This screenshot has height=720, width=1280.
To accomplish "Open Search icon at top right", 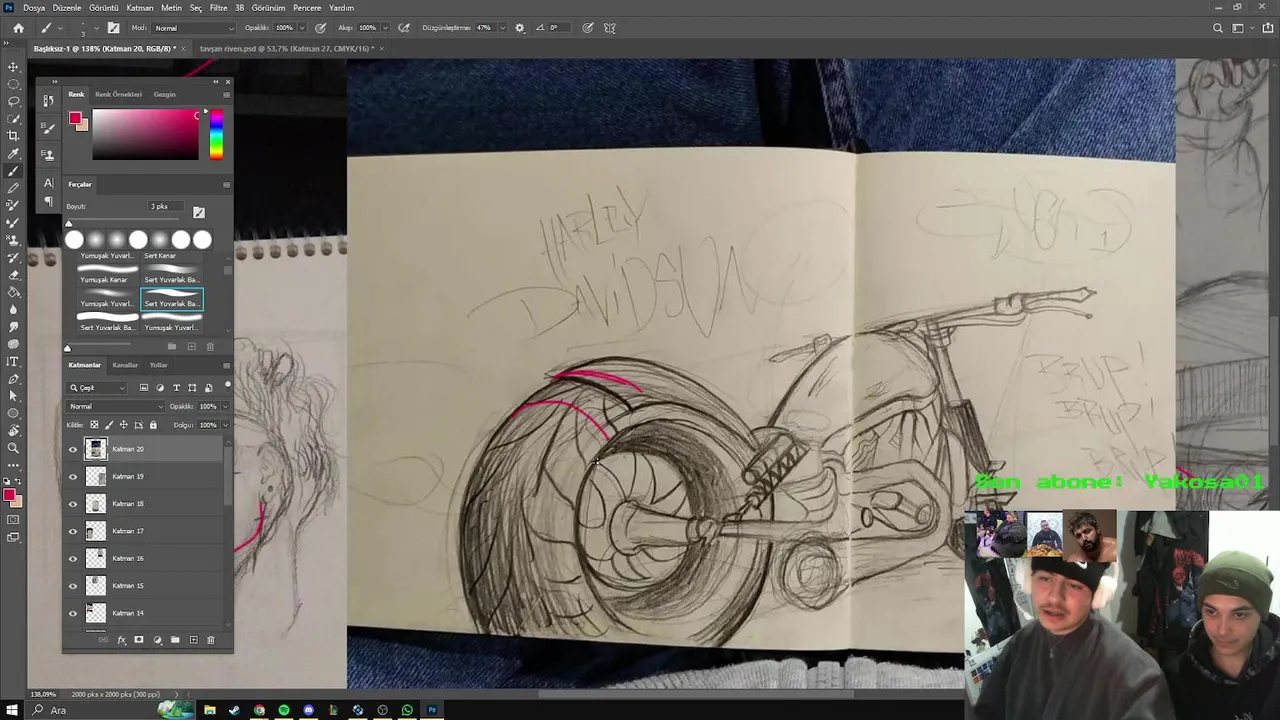I will point(1217,28).
